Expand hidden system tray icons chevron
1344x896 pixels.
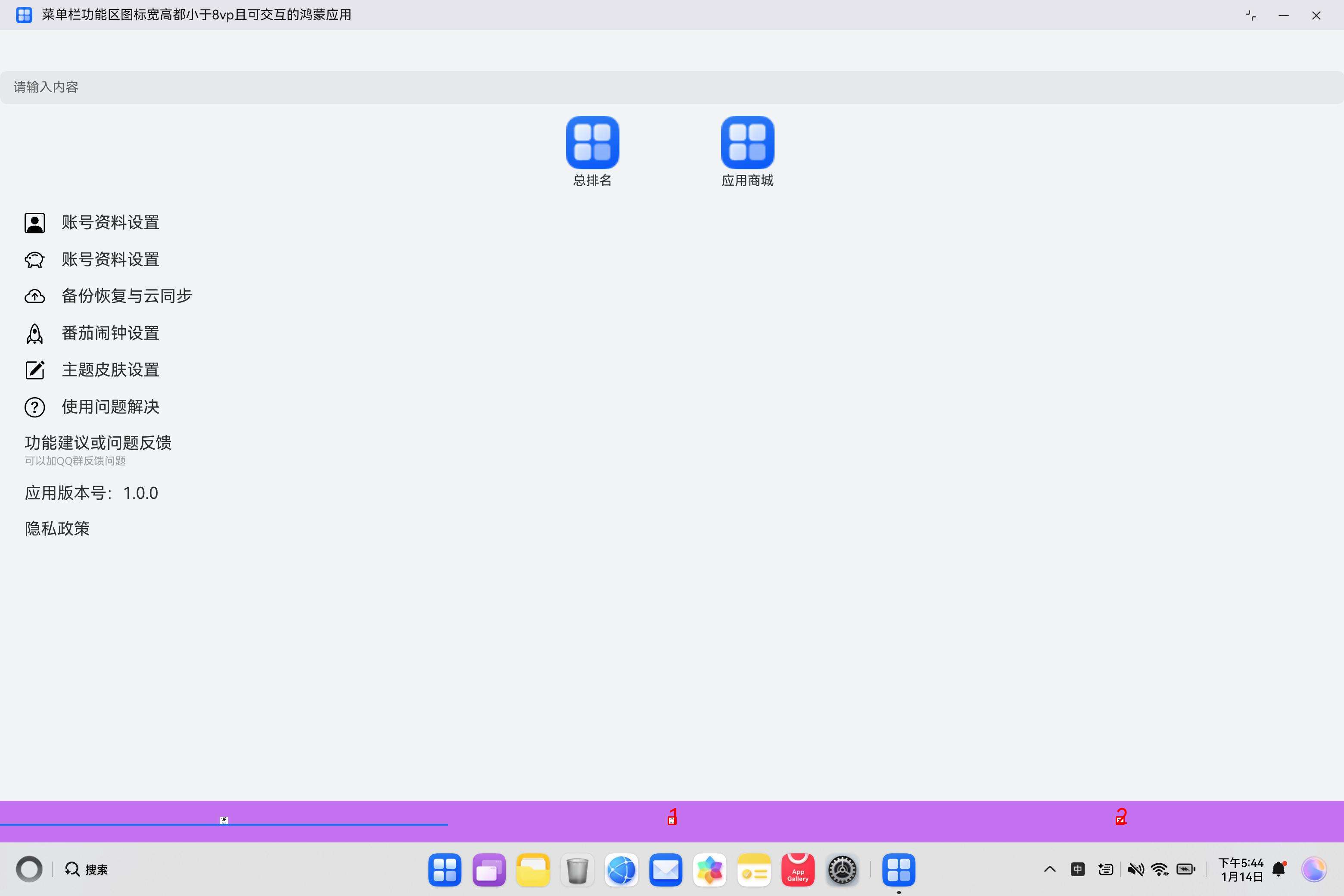tap(1049, 870)
